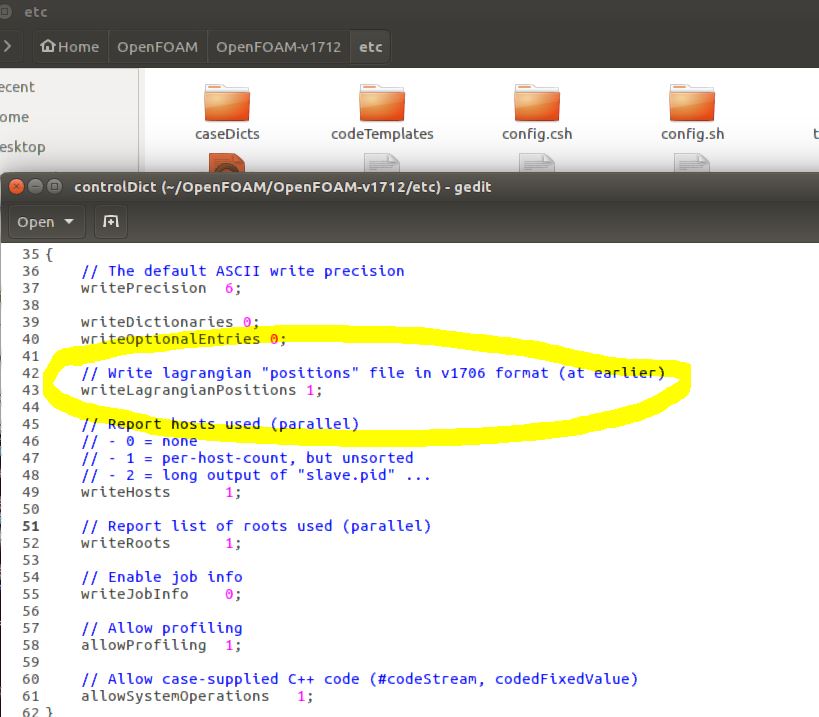The width and height of the screenshot is (819, 717).
Task: Select the etc path bar segment
Action: 370,47
